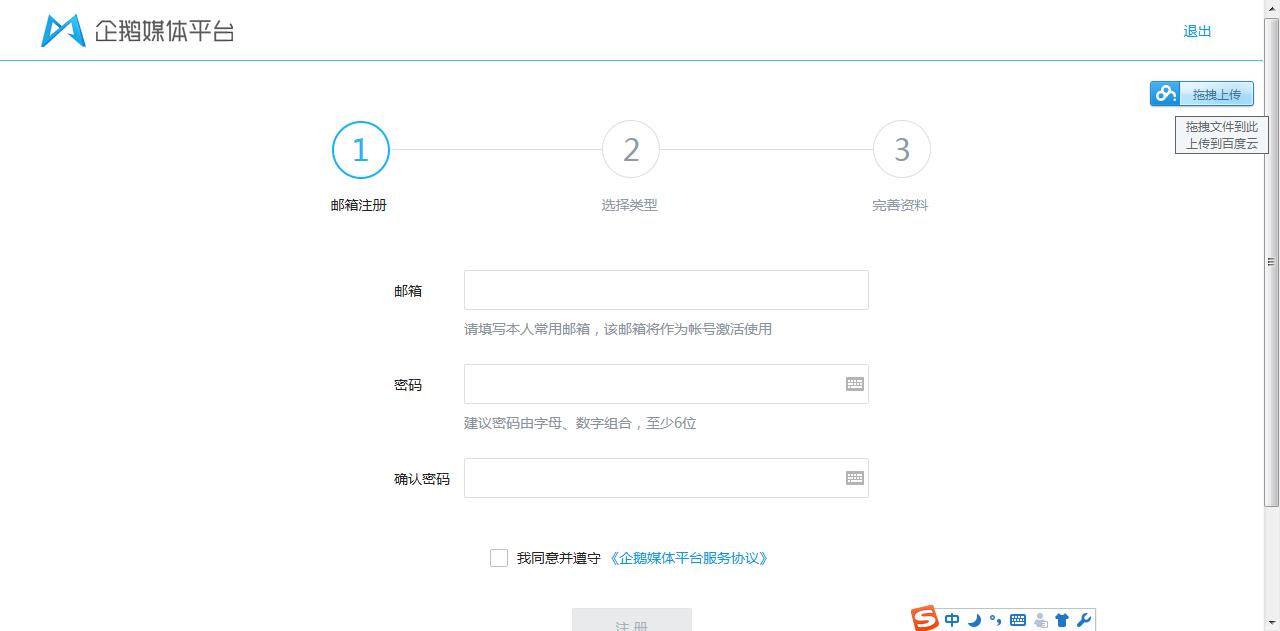Open the 企鹅媒体平台服务协议 agreement link
1280x631 pixels.
[x=690, y=558]
